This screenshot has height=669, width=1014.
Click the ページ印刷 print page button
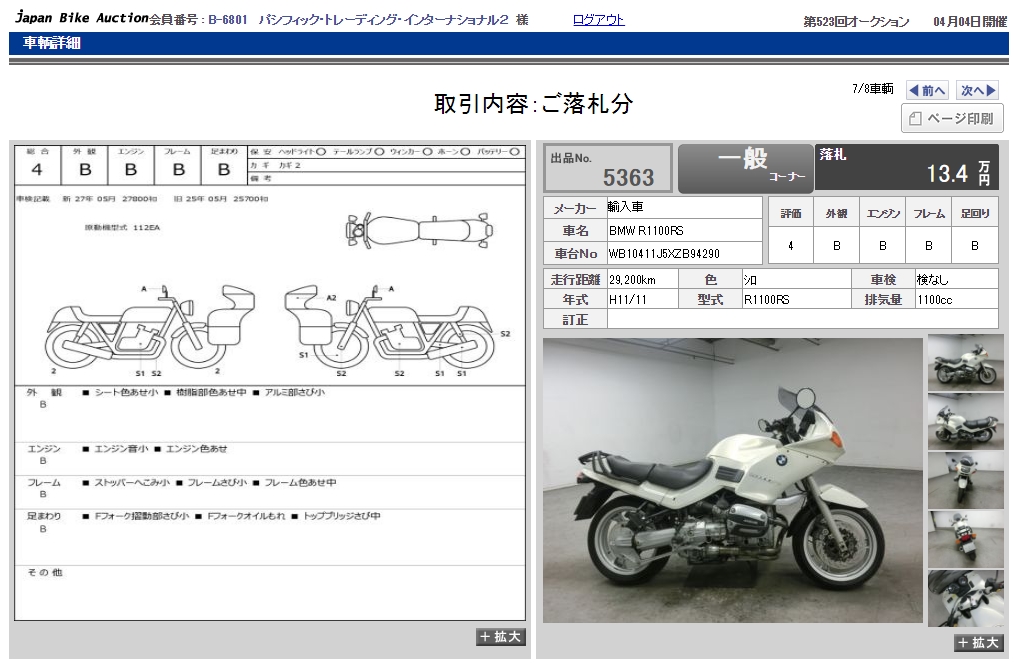(x=952, y=118)
